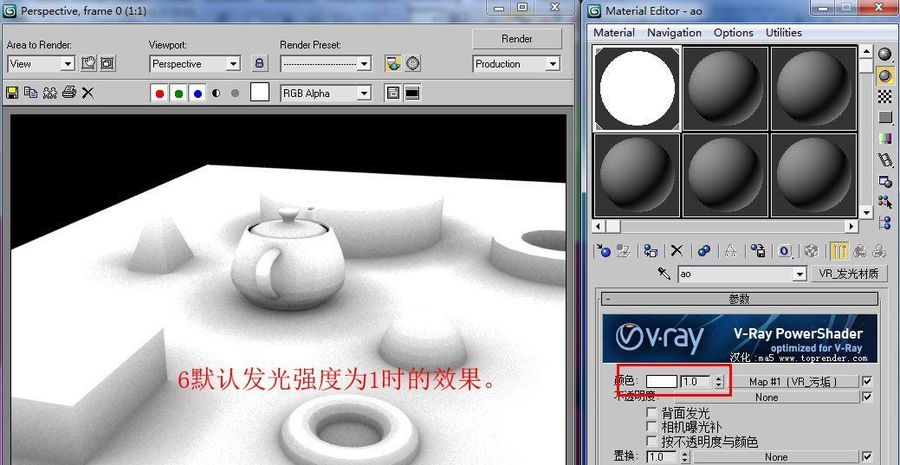900x465 pixels.
Task: Collapse the 参数 rollout
Action: pyautogui.click(x=739, y=299)
